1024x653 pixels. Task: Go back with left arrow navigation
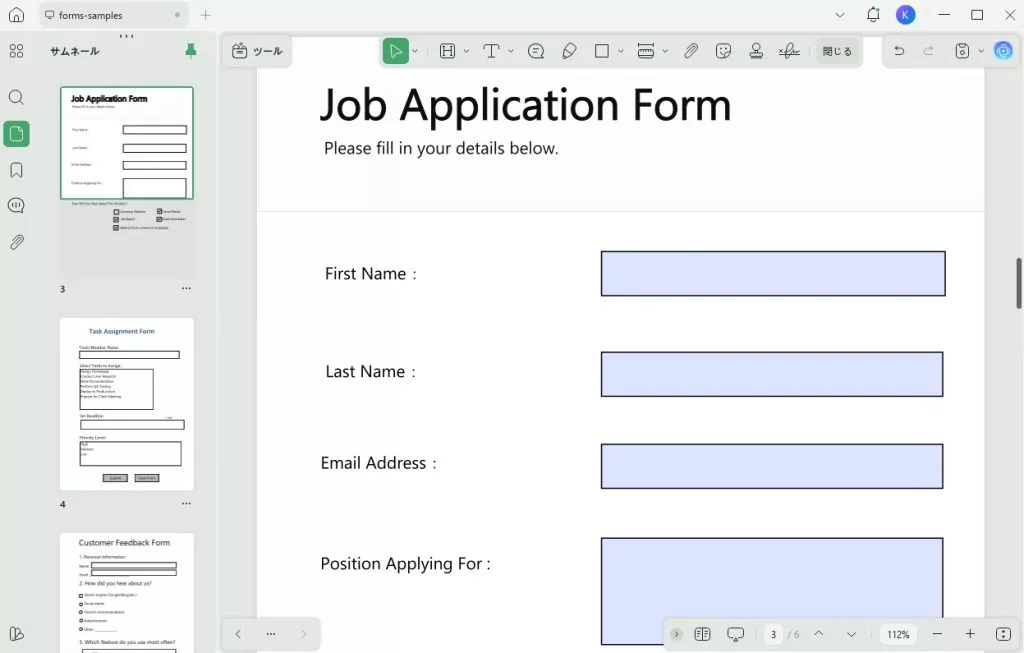[238, 634]
